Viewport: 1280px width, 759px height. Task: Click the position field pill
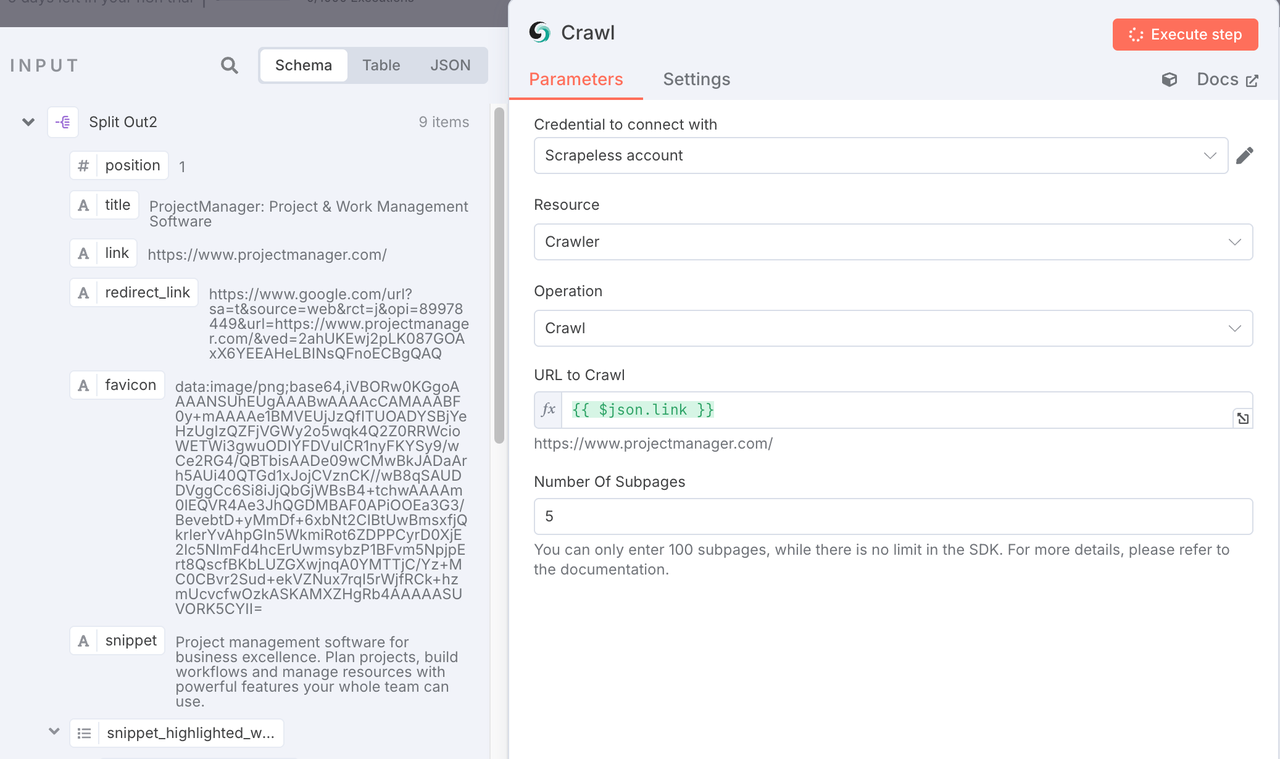[x=119, y=166]
